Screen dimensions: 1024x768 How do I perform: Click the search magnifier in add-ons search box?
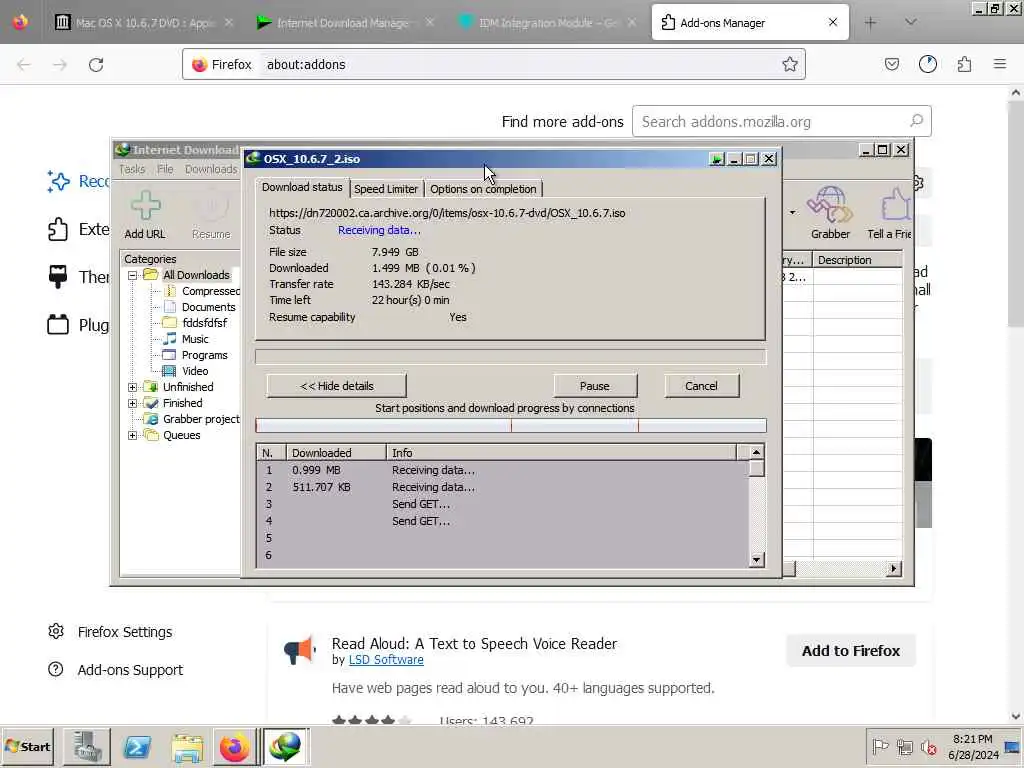click(x=916, y=121)
